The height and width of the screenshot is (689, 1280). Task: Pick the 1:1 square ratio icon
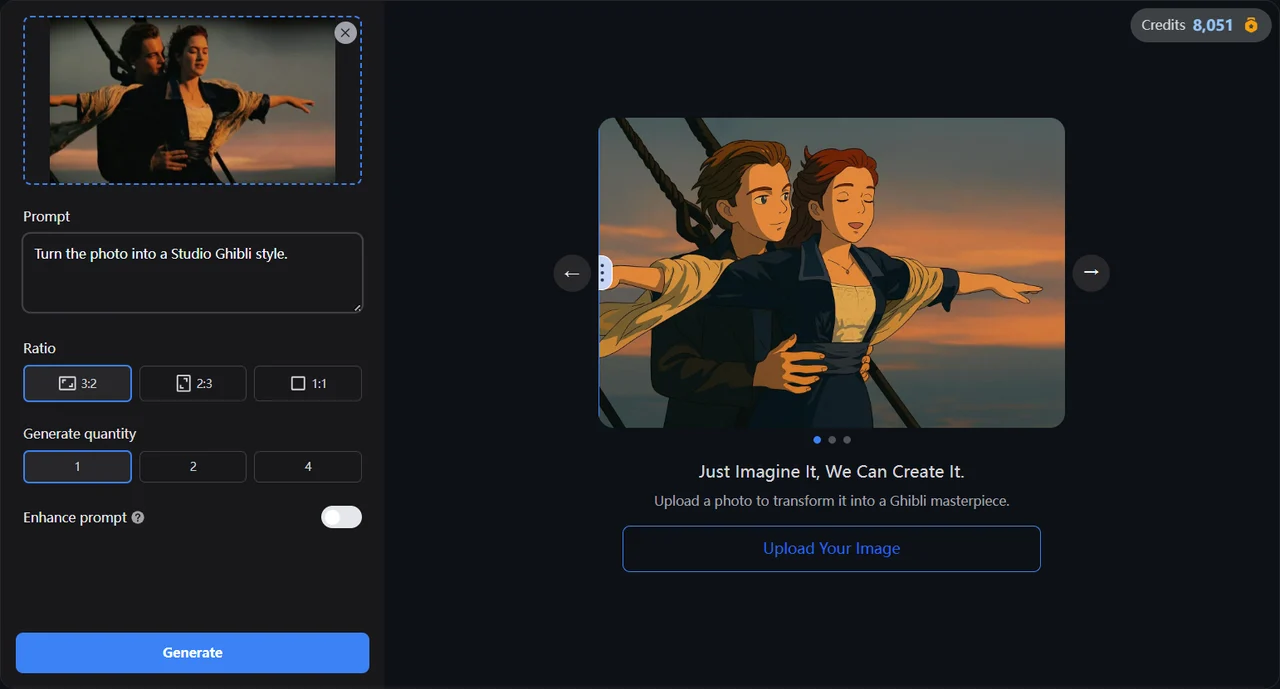pos(295,382)
